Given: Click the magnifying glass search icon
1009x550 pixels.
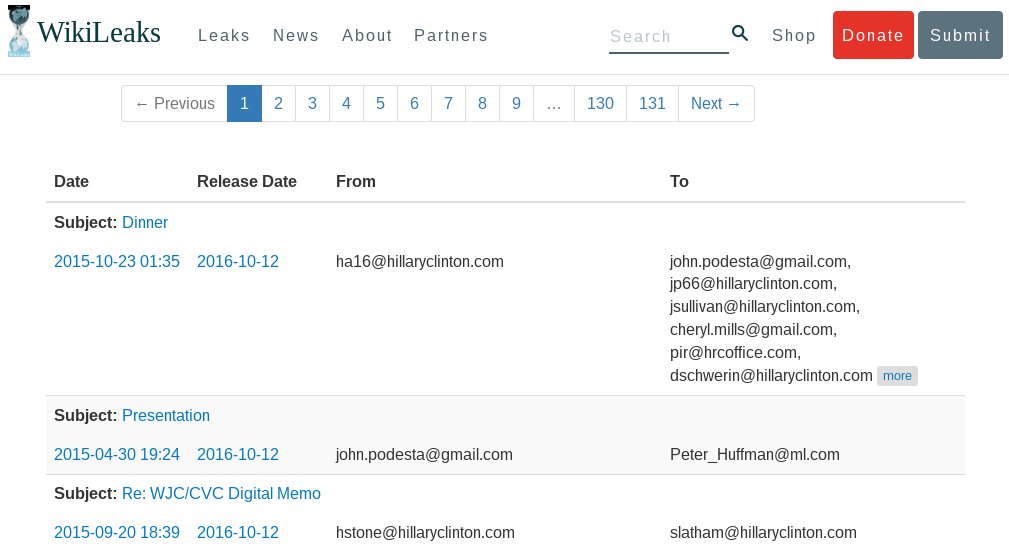Looking at the screenshot, I should click(740, 33).
